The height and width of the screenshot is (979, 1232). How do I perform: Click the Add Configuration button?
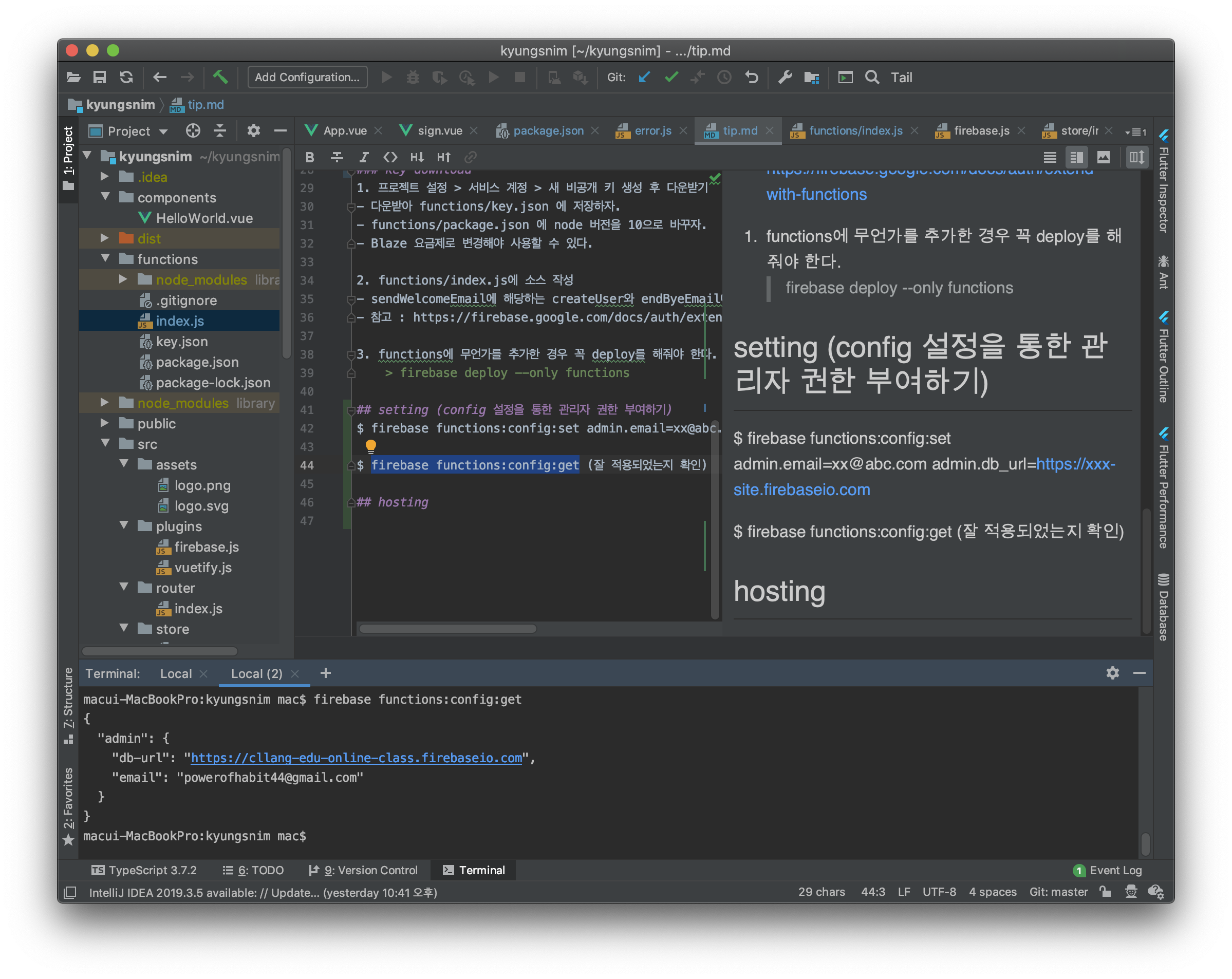coord(307,77)
